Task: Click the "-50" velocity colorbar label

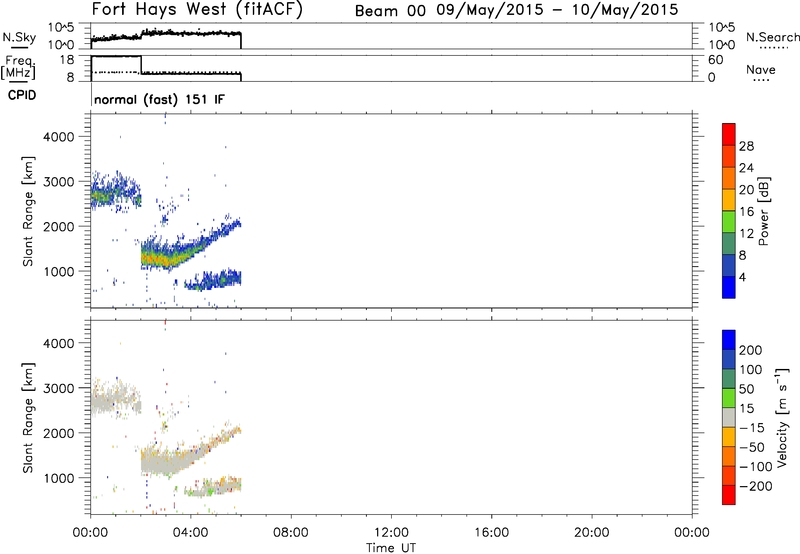Action: coord(752,447)
